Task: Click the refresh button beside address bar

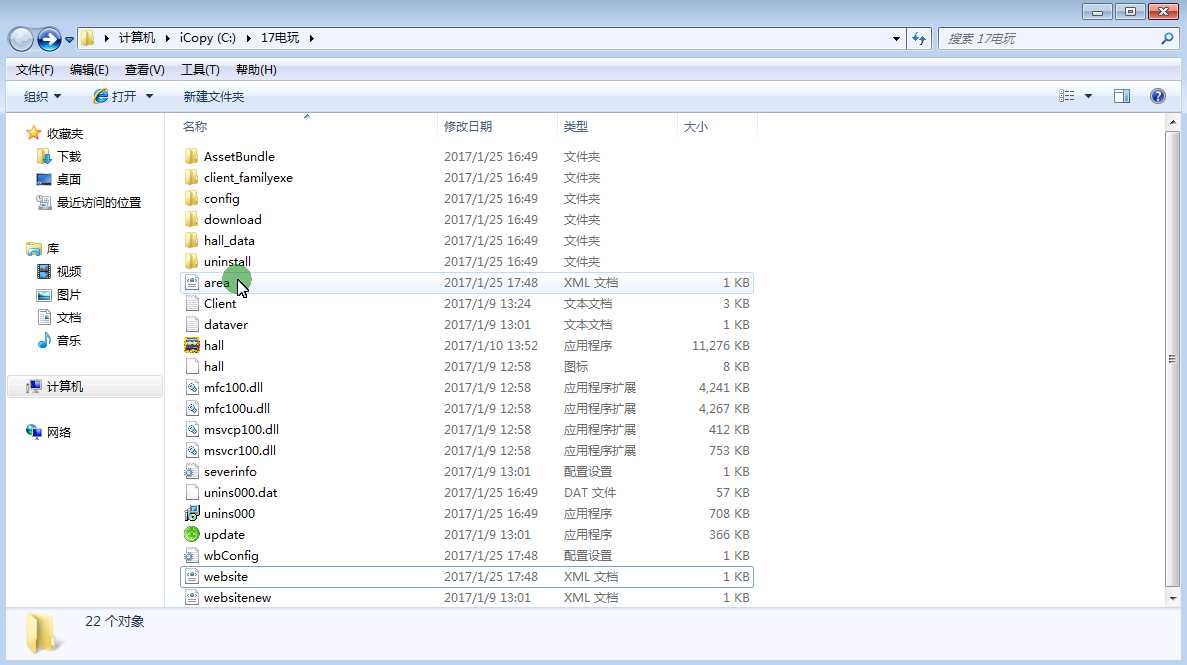Action: click(x=919, y=38)
